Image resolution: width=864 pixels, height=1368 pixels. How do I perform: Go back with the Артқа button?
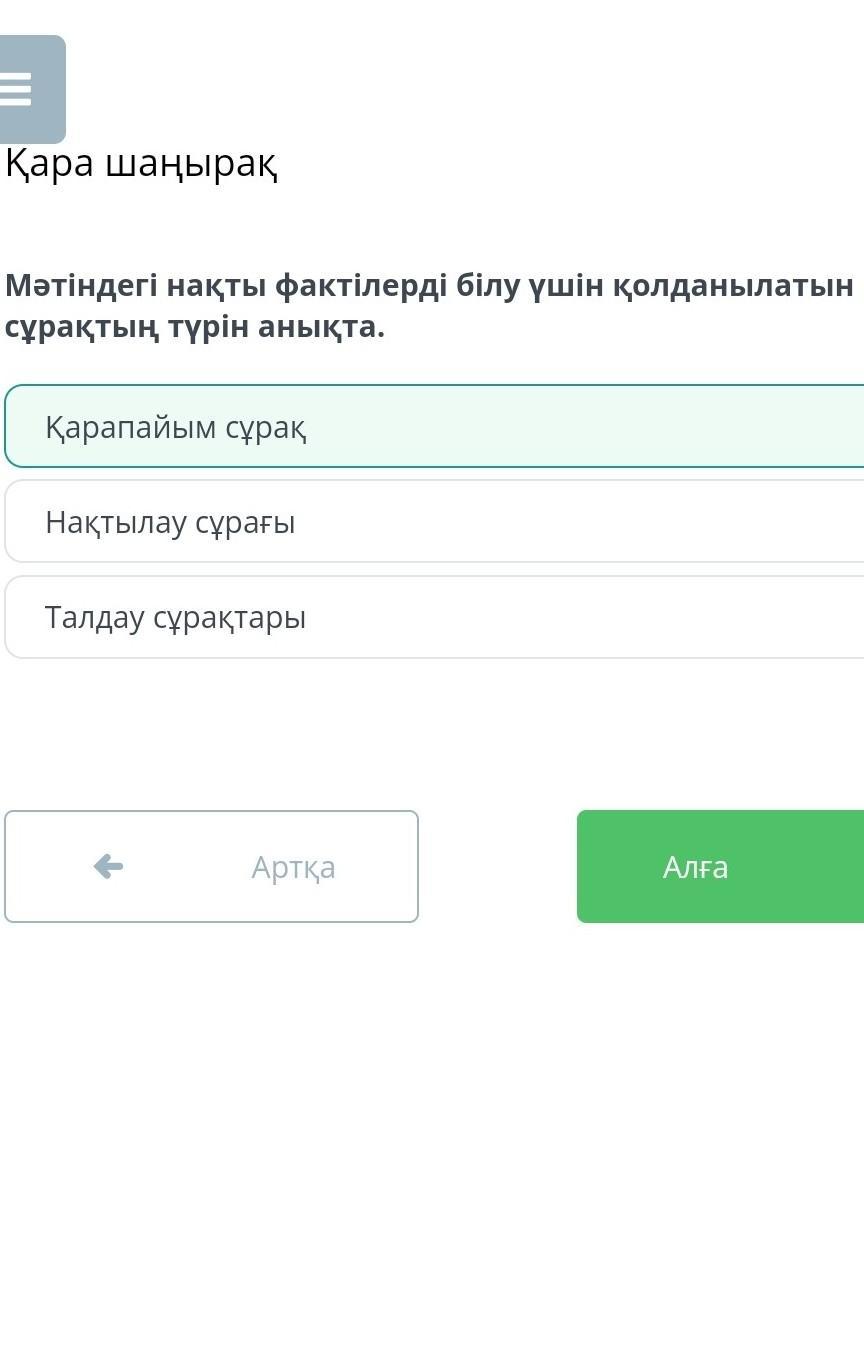tap(211, 866)
